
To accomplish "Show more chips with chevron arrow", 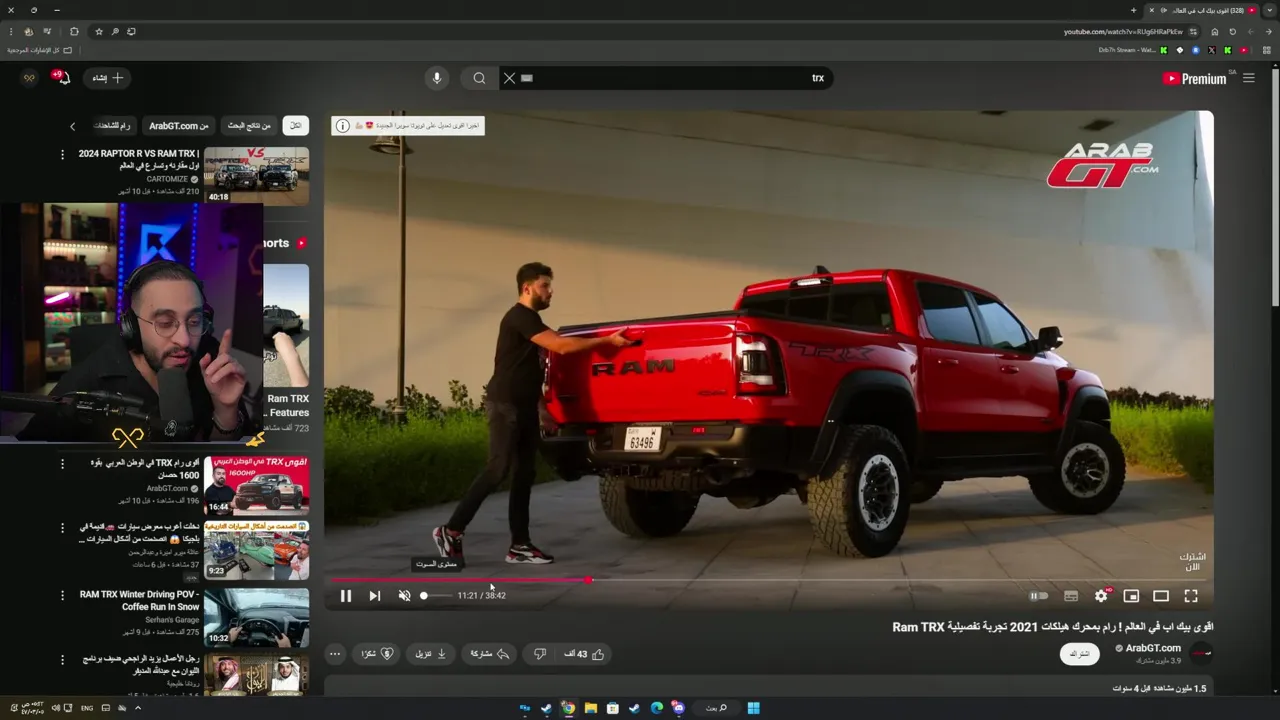I will tap(72, 126).
